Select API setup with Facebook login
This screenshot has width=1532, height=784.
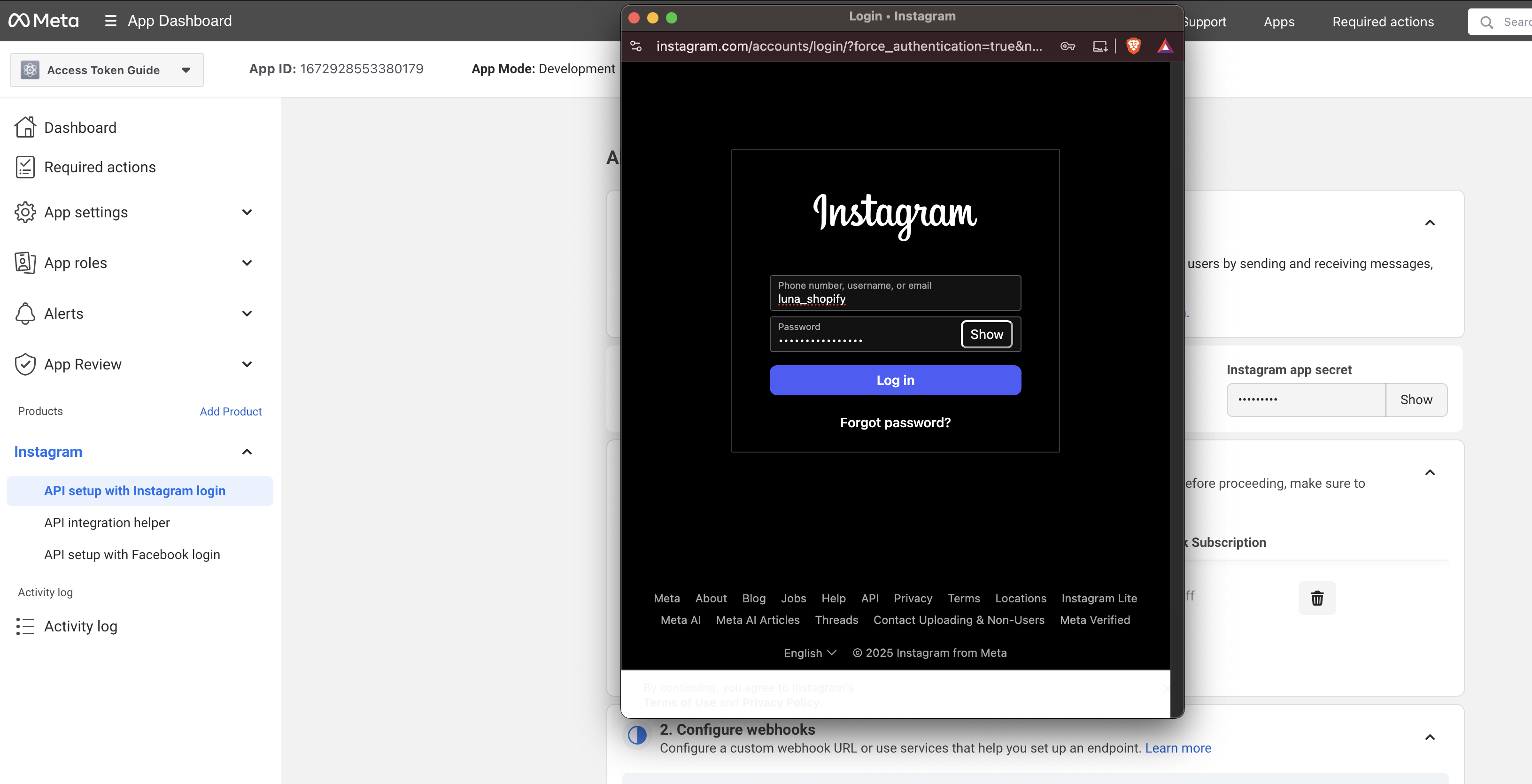(132, 554)
